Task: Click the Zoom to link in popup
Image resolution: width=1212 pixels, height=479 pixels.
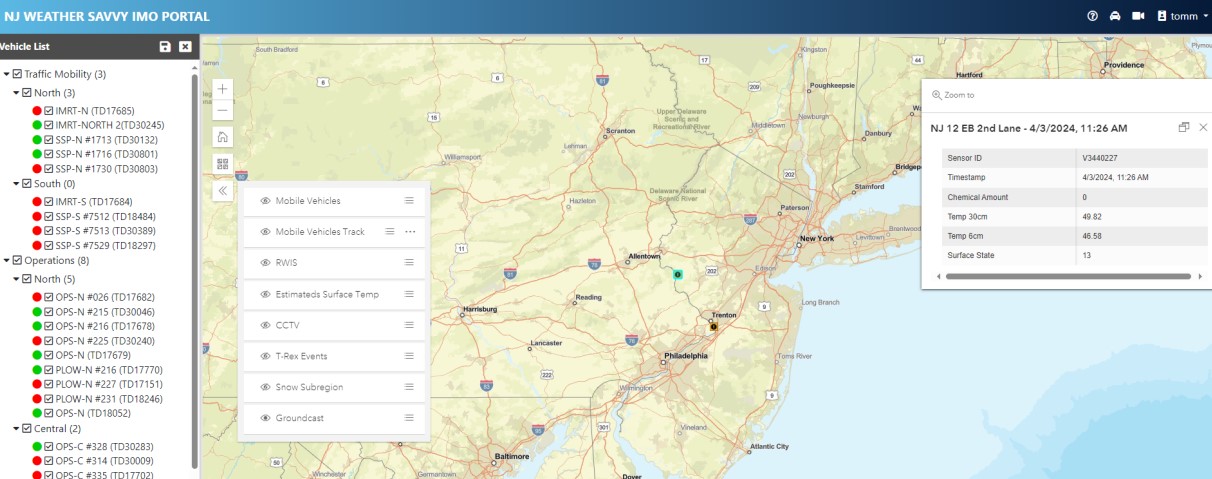Action: click(953, 95)
